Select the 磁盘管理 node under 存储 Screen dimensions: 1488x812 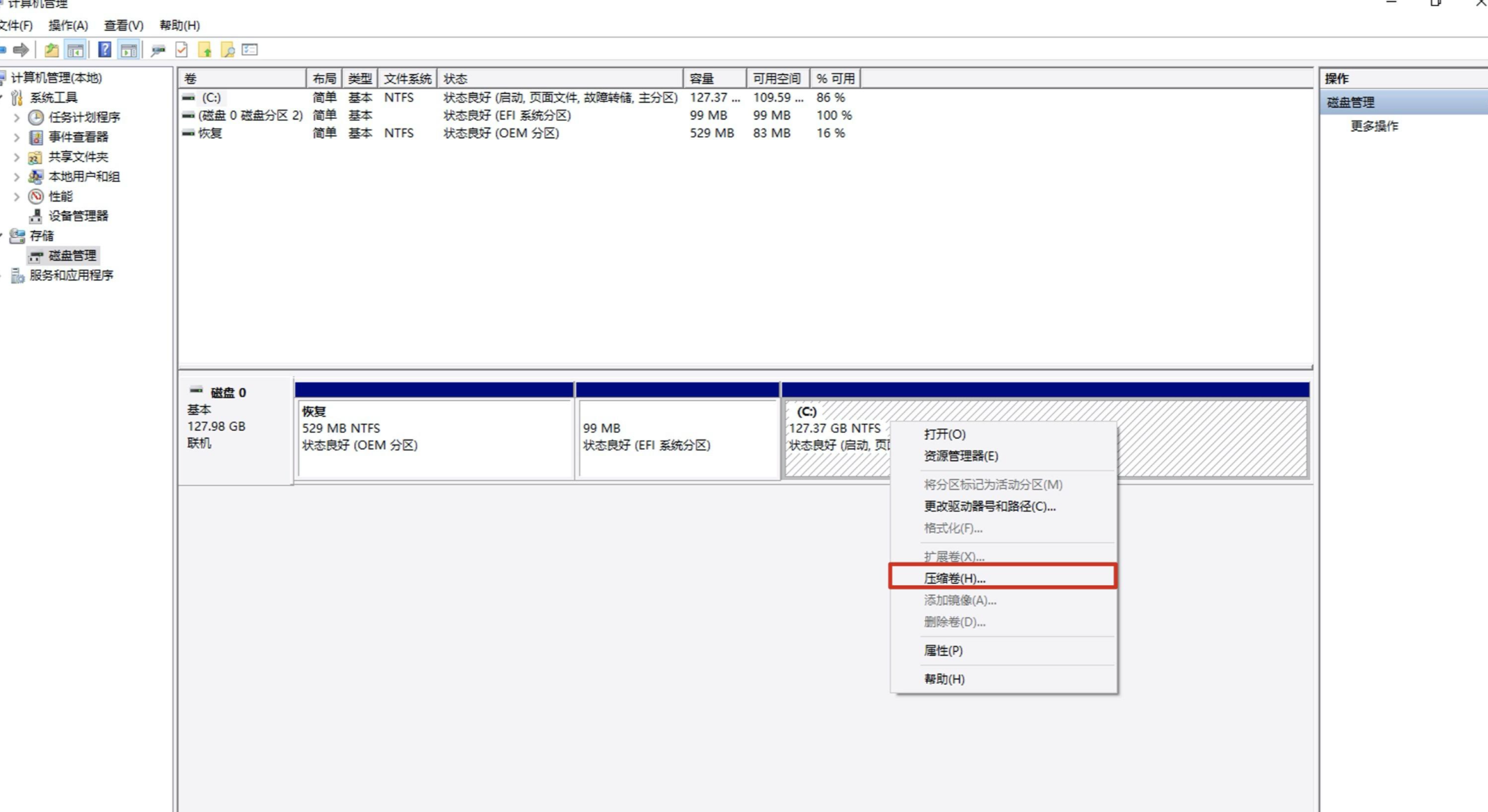[x=73, y=255]
